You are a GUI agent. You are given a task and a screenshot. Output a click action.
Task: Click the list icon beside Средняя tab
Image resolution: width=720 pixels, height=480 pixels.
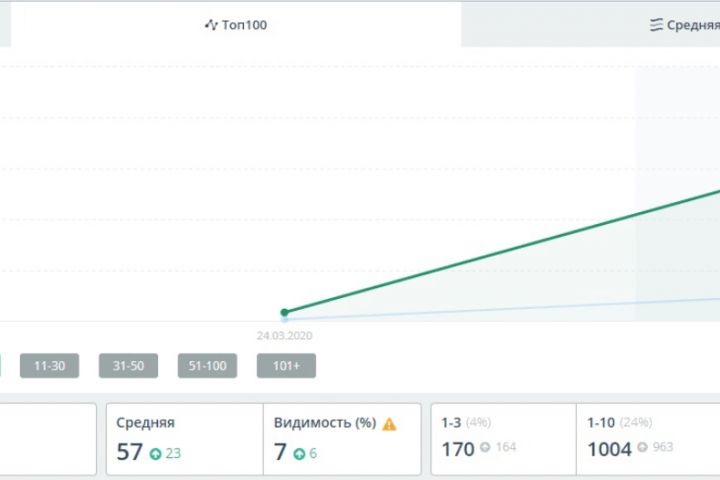656,25
